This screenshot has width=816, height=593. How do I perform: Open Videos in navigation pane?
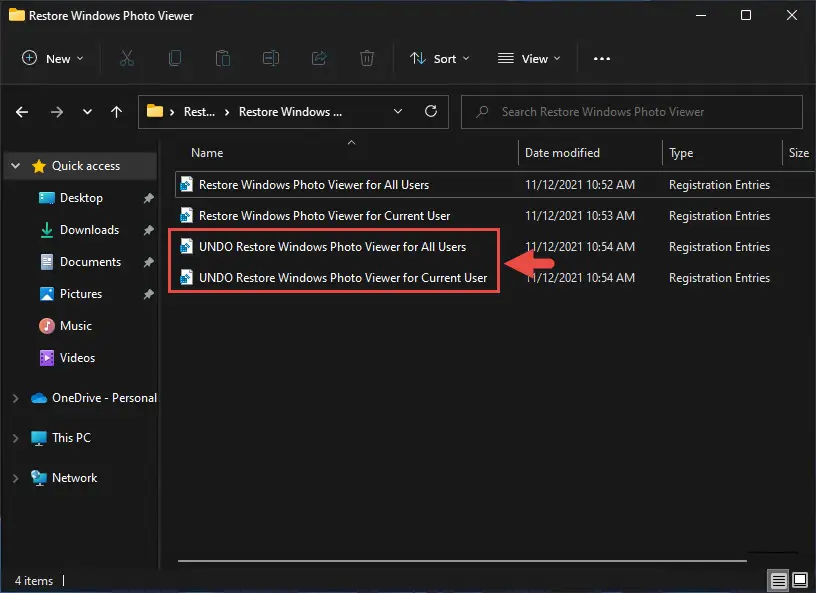(77, 358)
